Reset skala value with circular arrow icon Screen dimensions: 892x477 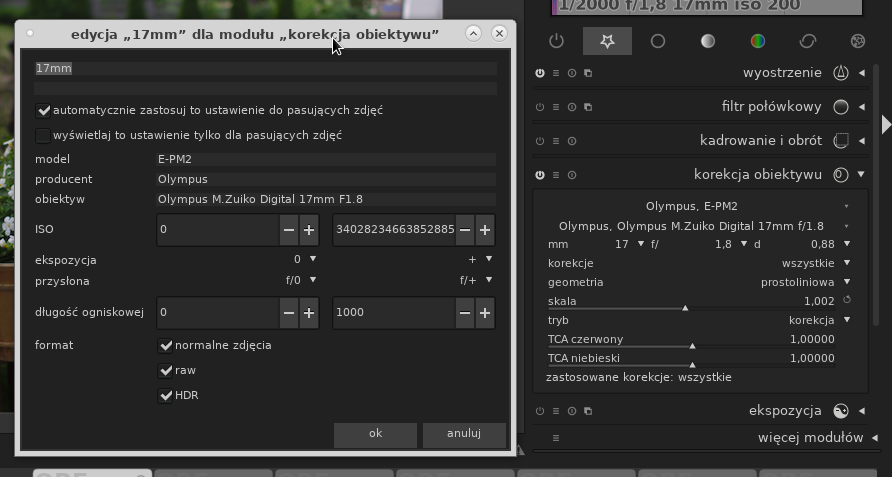(847, 300)
